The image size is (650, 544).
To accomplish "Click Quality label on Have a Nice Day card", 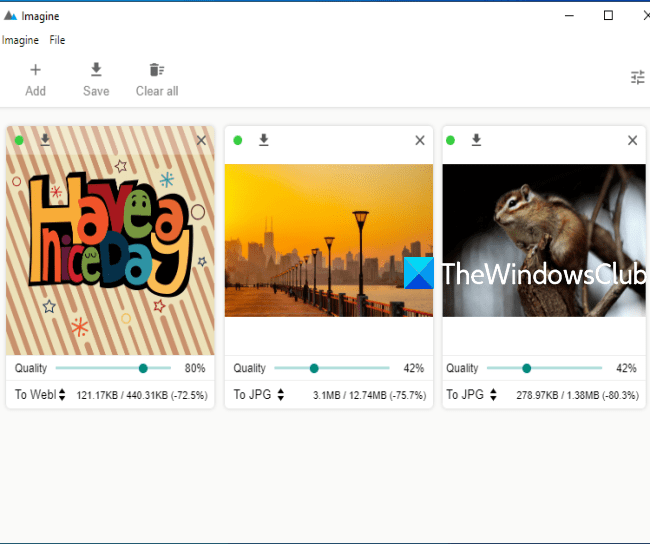I will click(31, 368).
